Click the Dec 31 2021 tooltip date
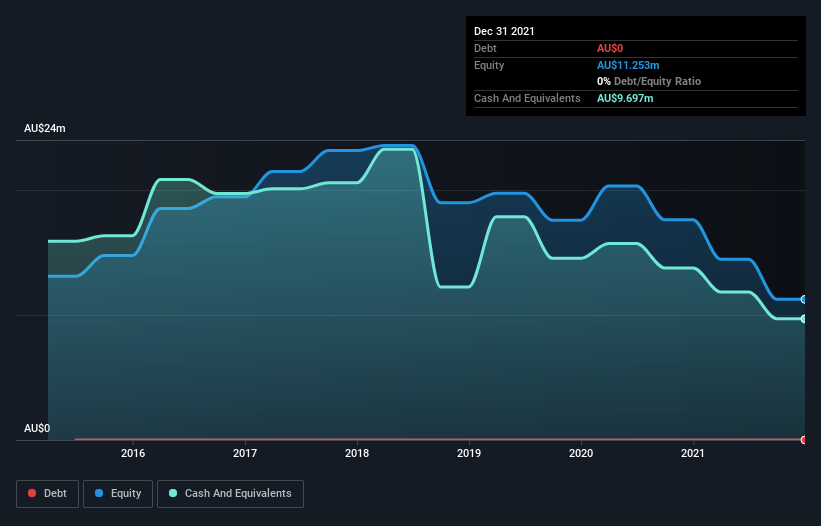821x526 pixels. pos(504,31)
